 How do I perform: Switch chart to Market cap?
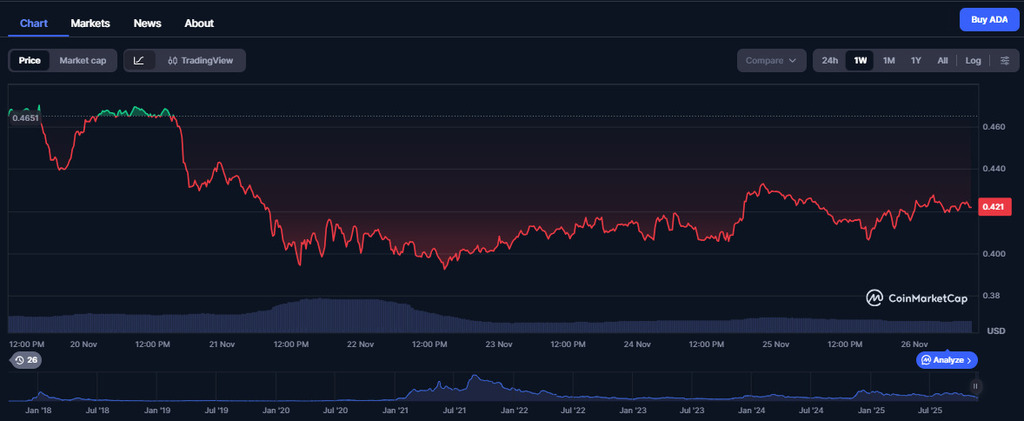[83, 61]
